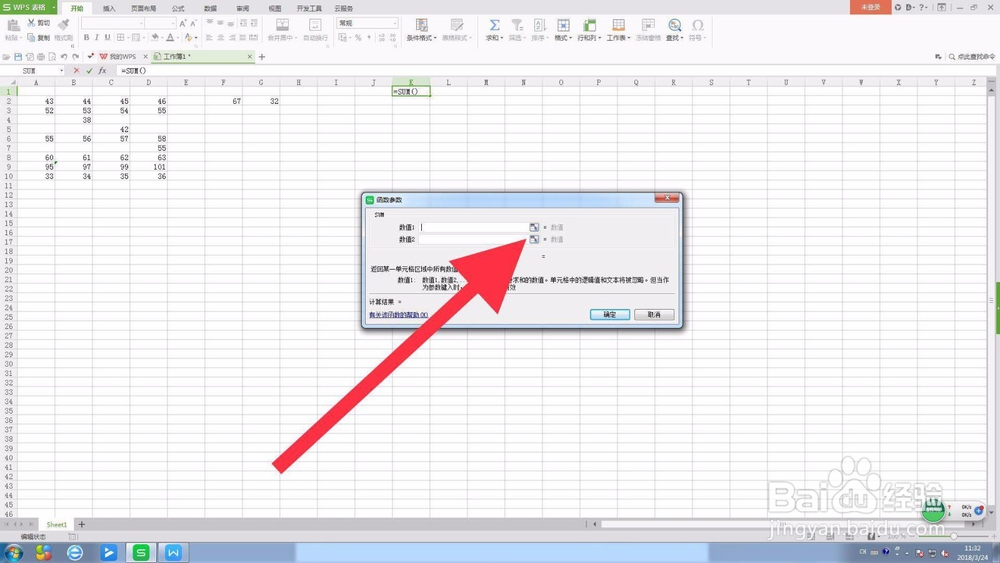1000x563 pixels.
Task: Open the 页面布局 ribbon tab
Action: point(143,8)
